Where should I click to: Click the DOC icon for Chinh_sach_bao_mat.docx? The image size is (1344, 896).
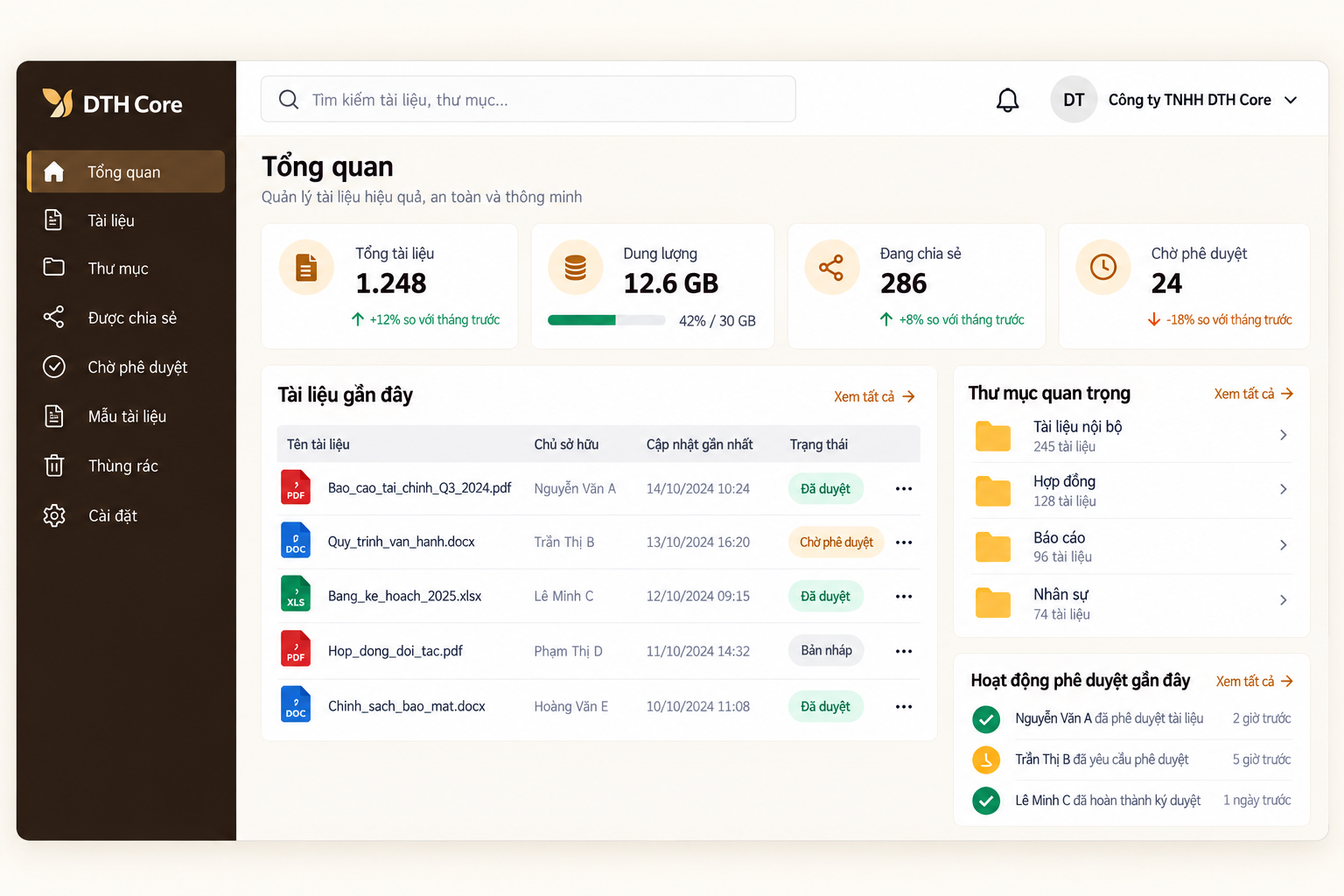[x=296, y=705]
